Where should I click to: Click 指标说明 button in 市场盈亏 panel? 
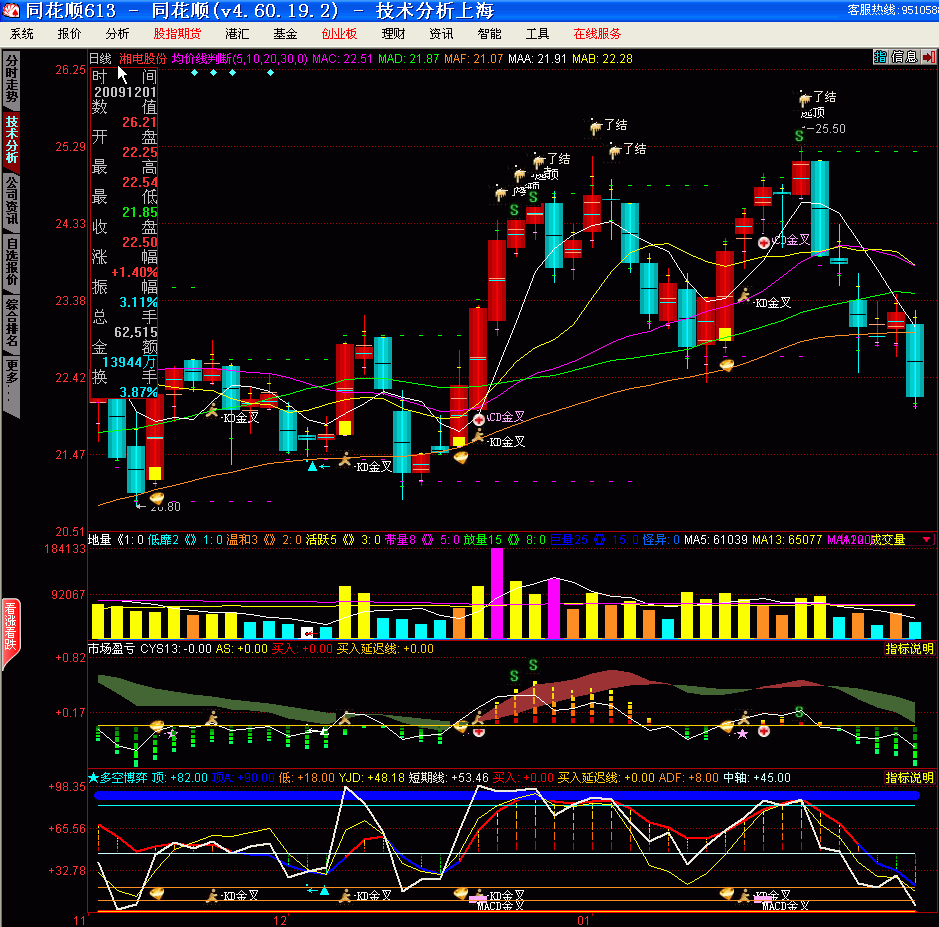909,649
